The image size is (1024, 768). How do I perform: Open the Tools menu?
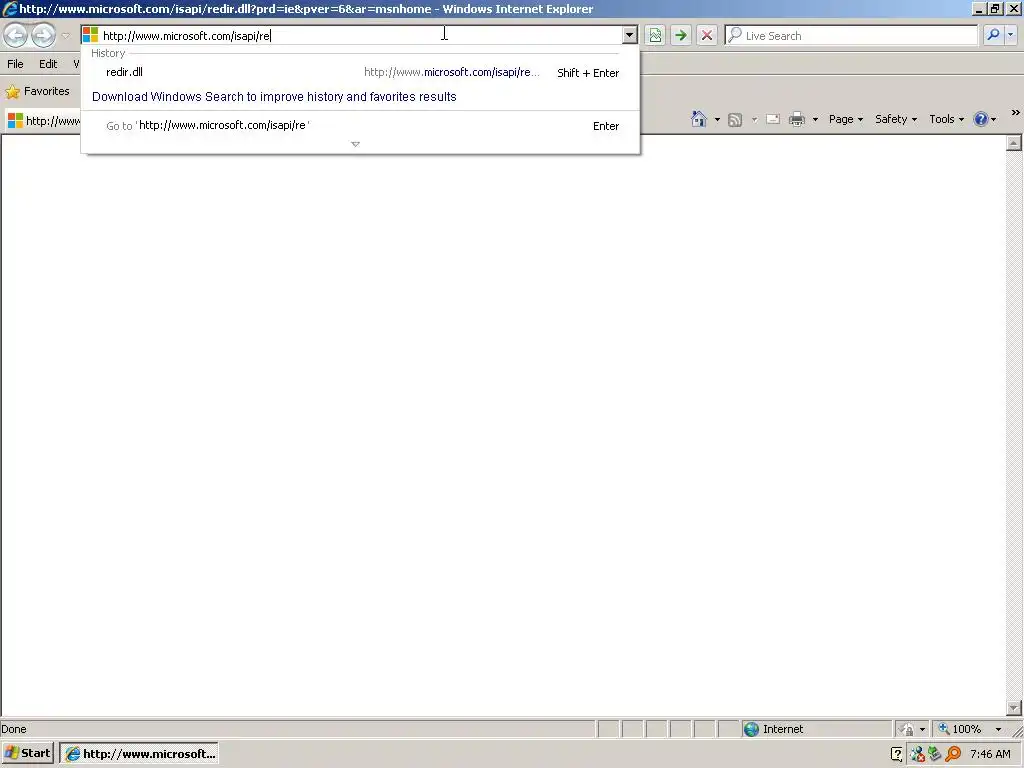tap(946, 119)
